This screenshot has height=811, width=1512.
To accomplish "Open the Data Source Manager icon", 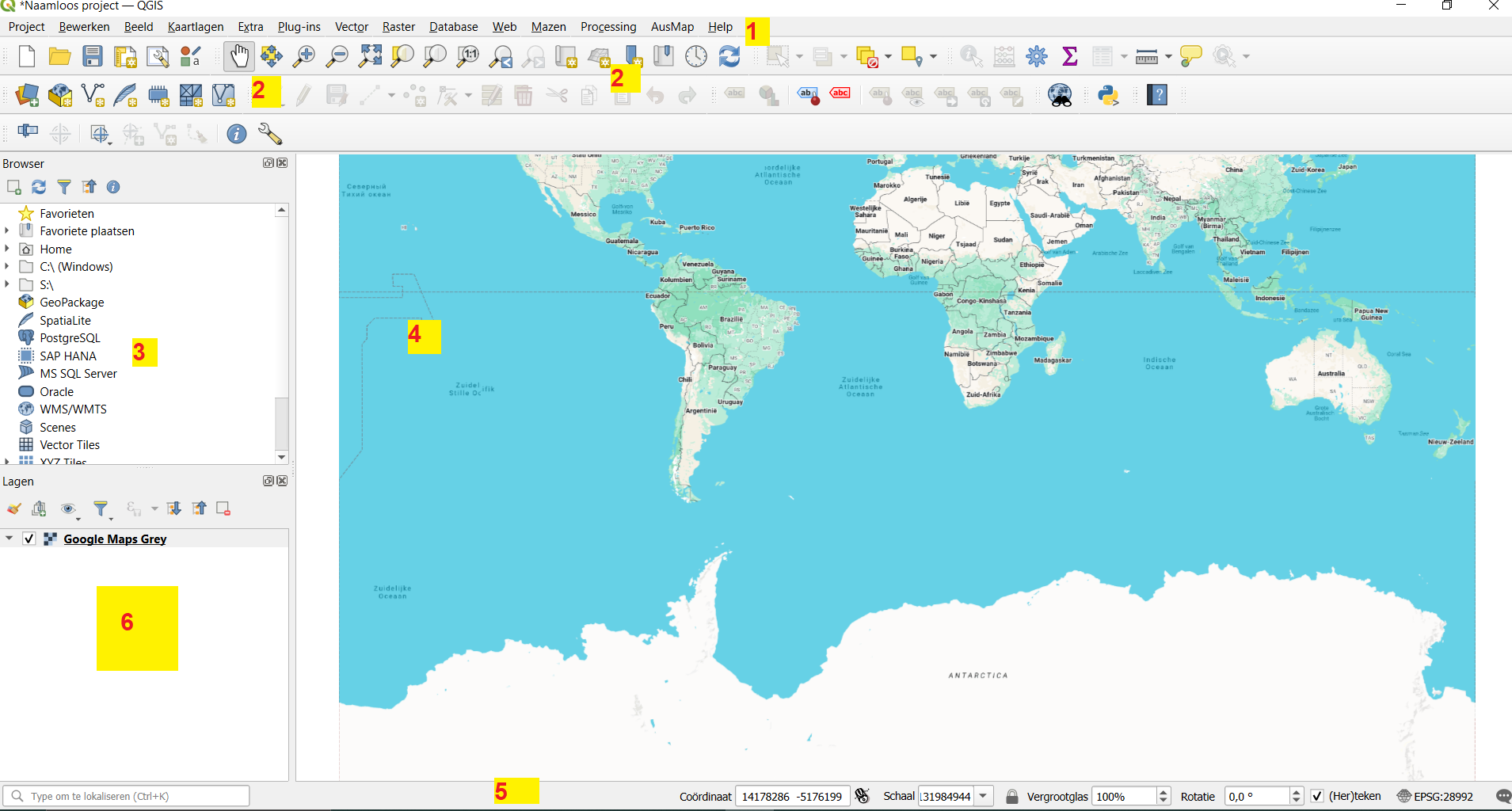I will click(27, 96).
